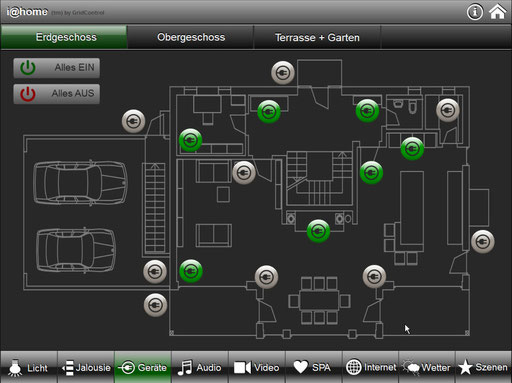The image size is (512, 383).
Task: Toggle the grey outlet on the right exterior wall
Action: pos(483,242)
